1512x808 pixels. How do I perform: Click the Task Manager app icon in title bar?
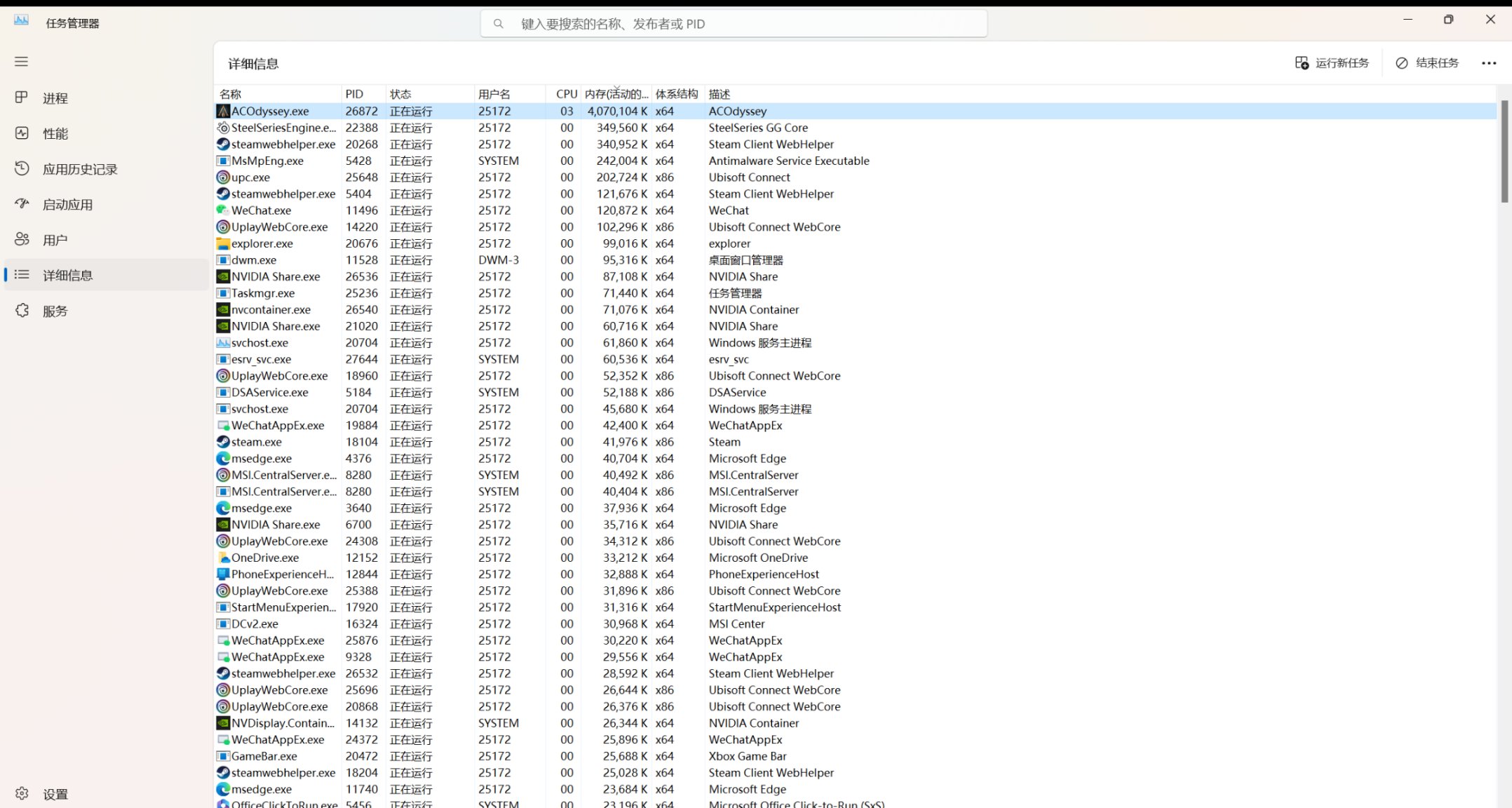[x=22, y=20]
